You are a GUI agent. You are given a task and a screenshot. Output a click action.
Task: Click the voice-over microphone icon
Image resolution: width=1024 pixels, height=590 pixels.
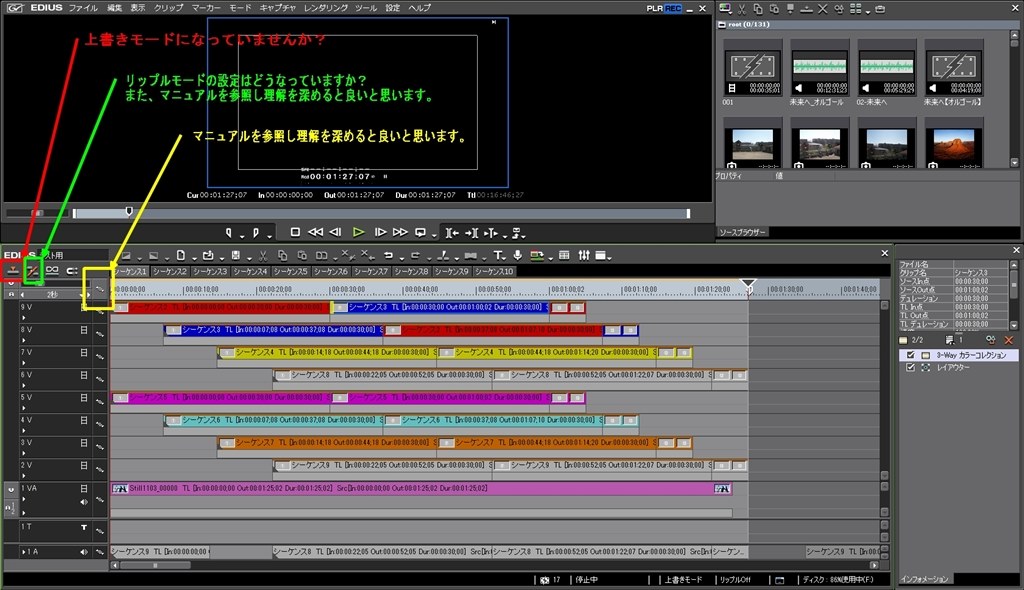(517, 255)
